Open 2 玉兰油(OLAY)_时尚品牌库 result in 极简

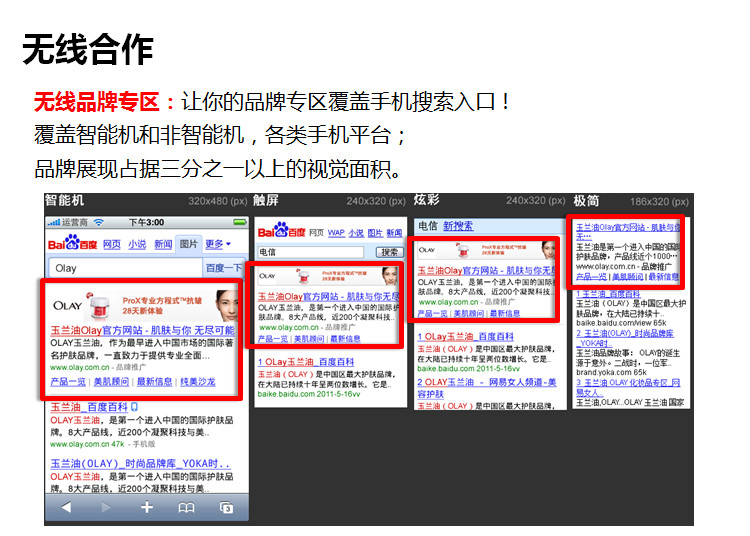coord(625,338)
